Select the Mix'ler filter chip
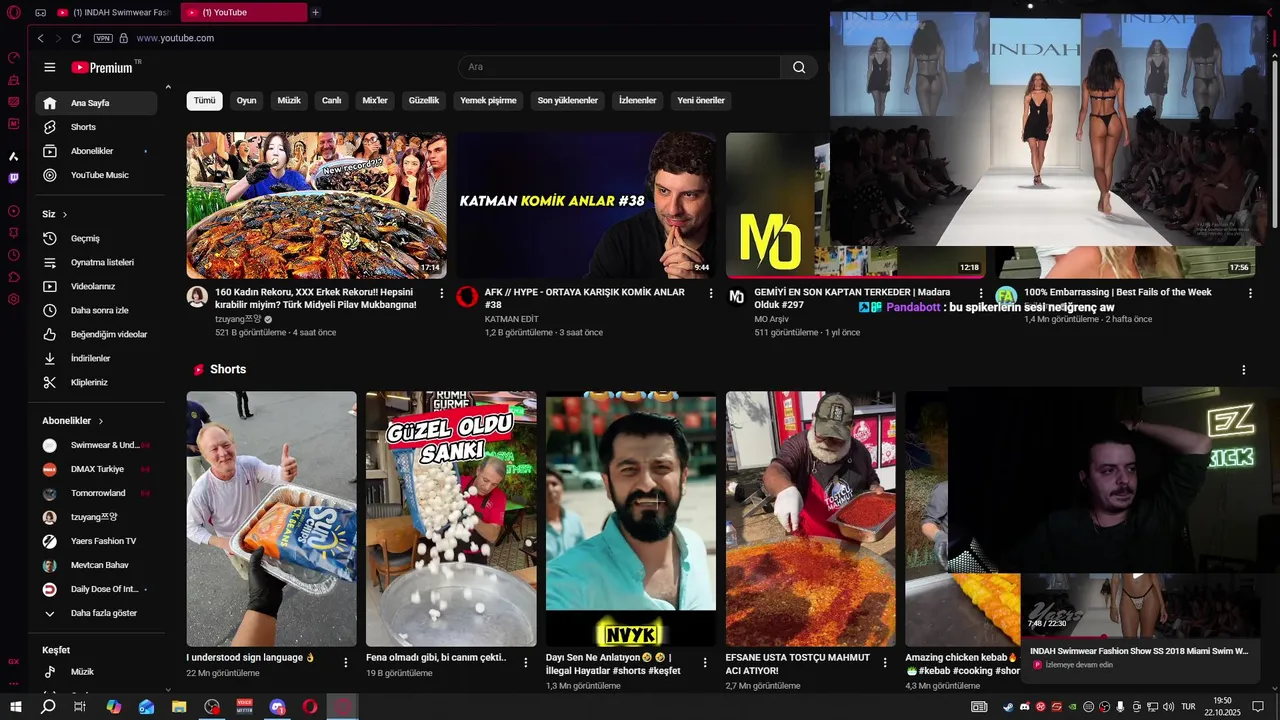The height and width of the screenshot is (720, 1280). point(375,101)
